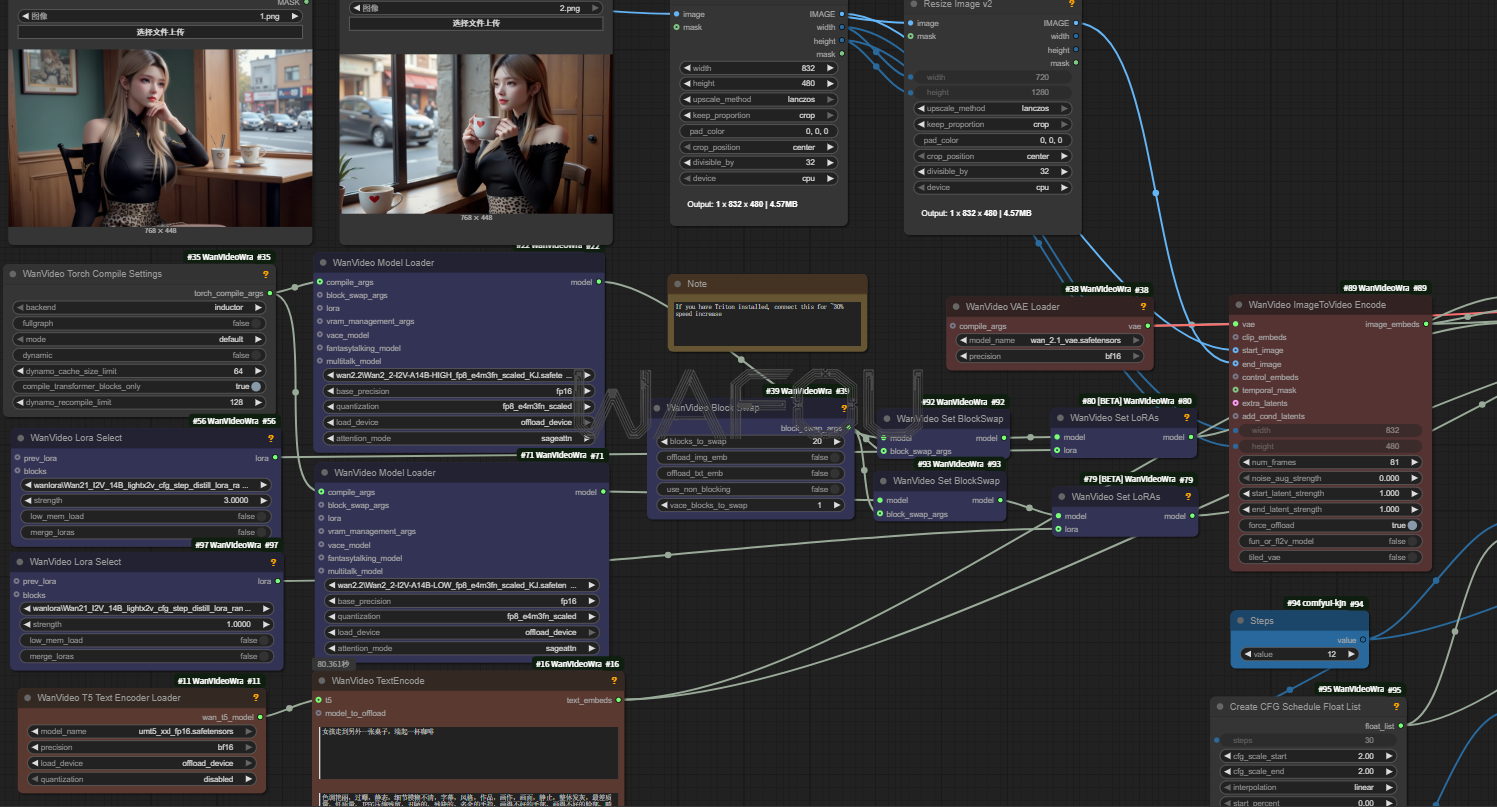Open the backend inductor dropdown
Screen dimensions: 1497x807
coord(141,308)
